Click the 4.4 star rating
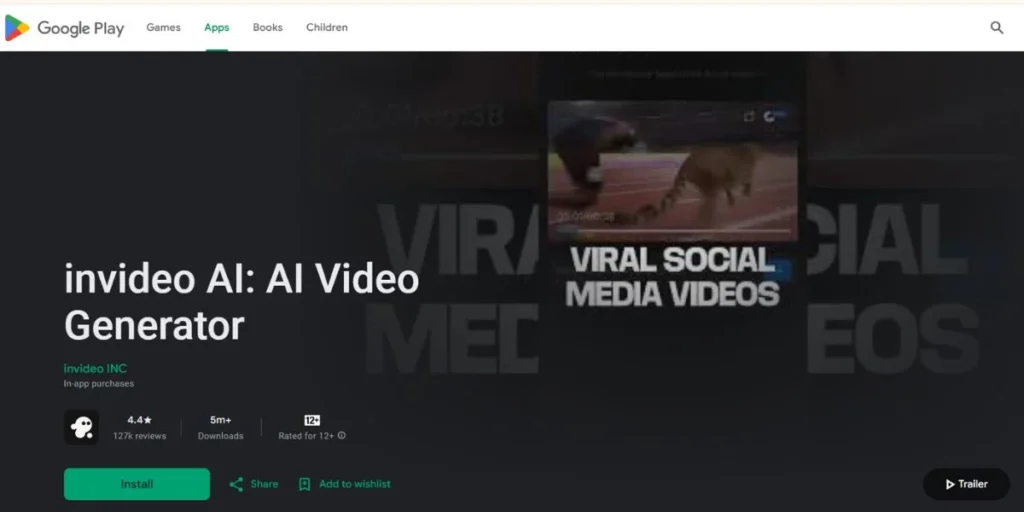Screen dimensions: 1024x512 (140, 420)
